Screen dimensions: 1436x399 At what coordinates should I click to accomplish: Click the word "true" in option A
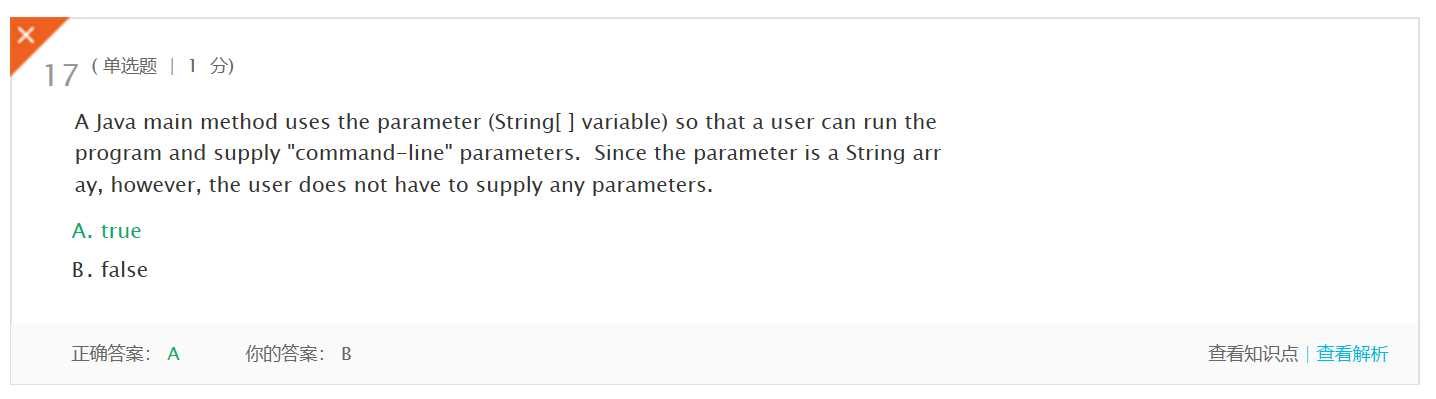[x=121, y=231]
